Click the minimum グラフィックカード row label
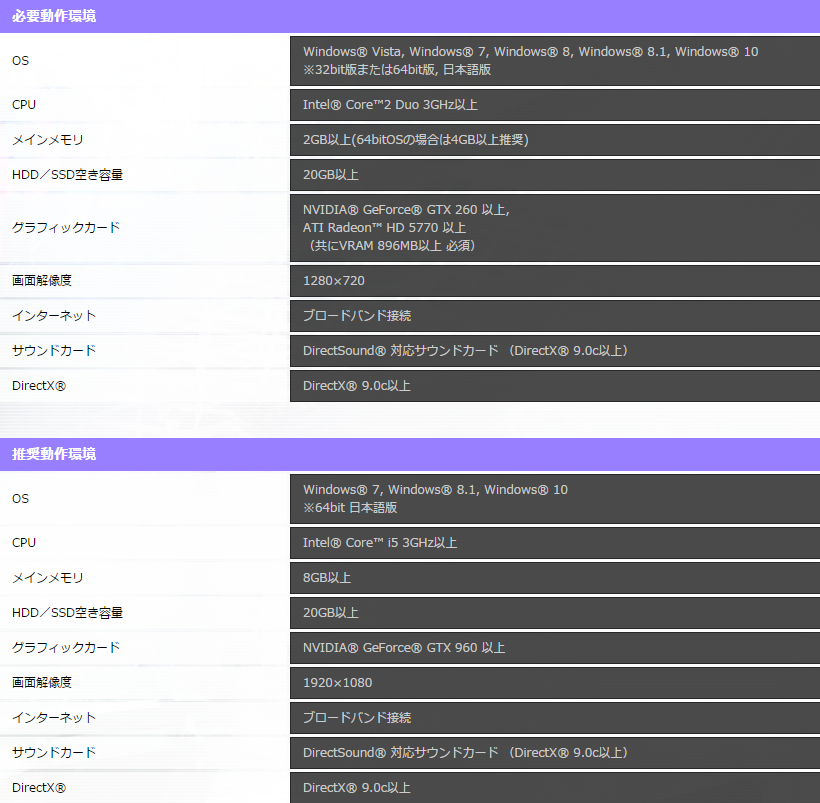 (x=66, y=228)
